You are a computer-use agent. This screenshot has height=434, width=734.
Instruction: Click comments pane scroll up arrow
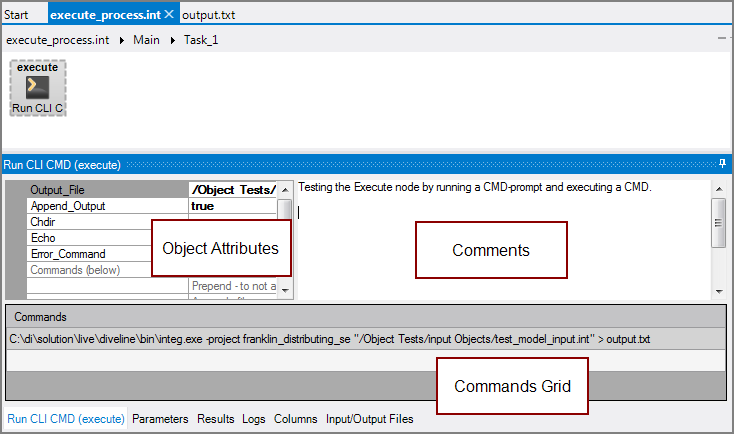pyautogui.click(x=719, y=188)
